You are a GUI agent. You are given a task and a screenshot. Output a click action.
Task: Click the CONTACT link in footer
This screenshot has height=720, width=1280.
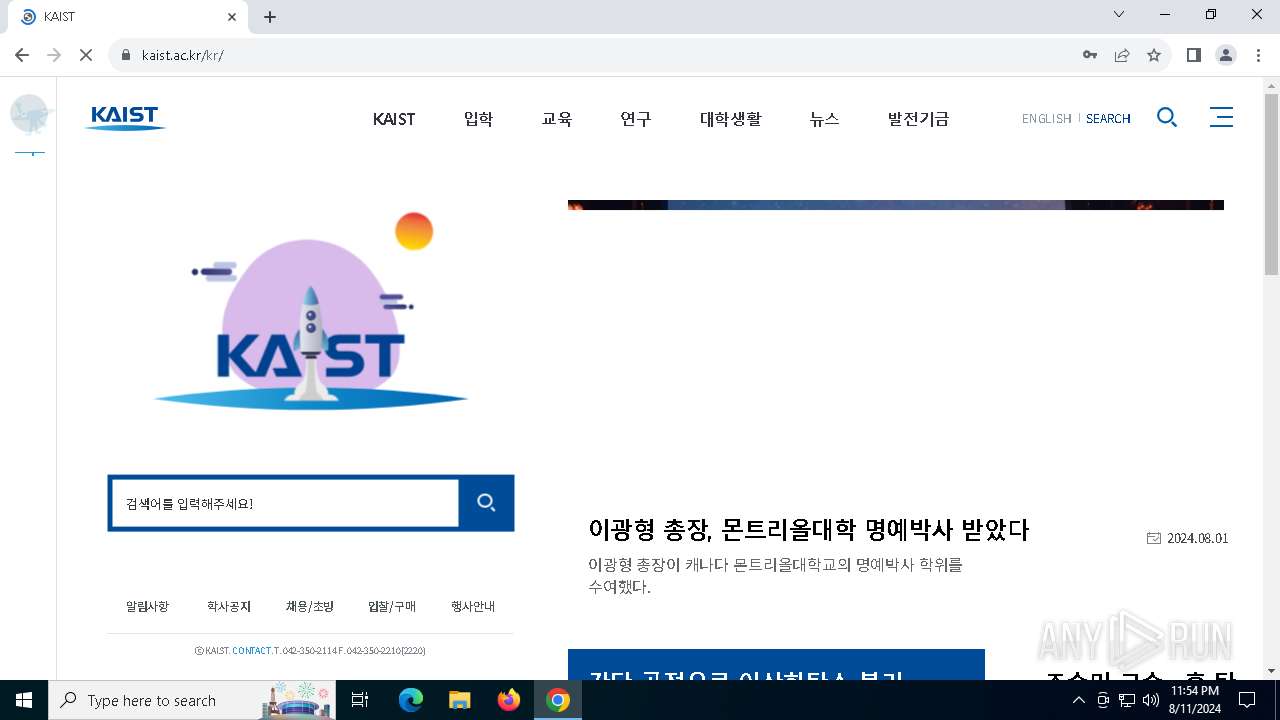click(252, 651)
